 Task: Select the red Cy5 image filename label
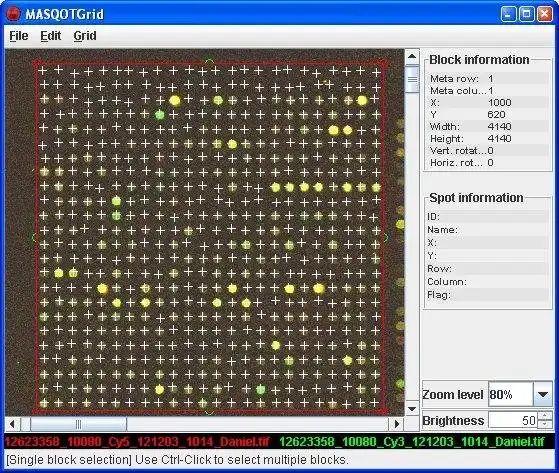[137, 442]
